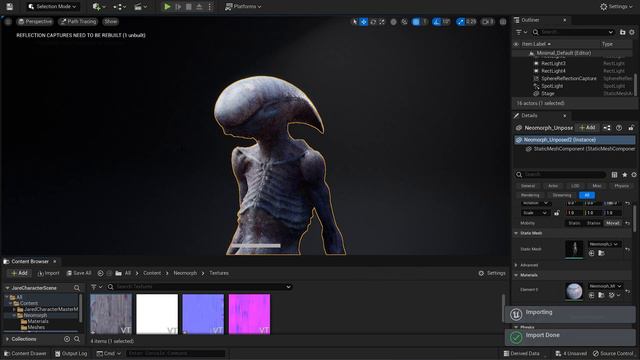The width and height of the screenshot is (640, 360).
Task: Collapse the Materials section
Action: (x=516, y=275)
